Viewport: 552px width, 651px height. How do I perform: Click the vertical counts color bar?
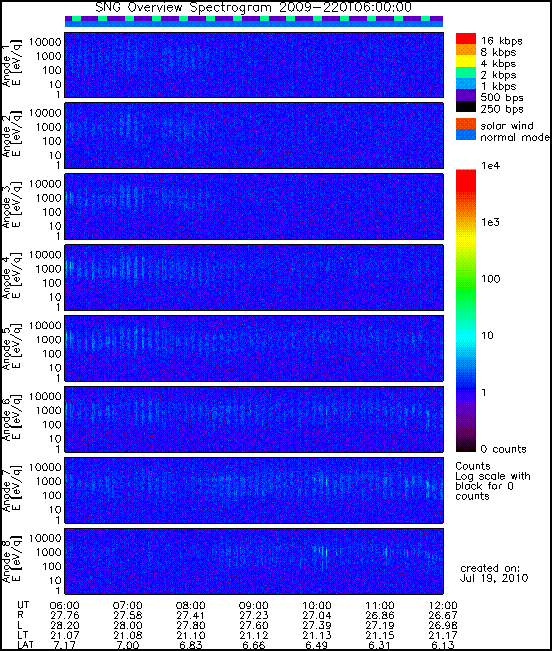(466, 311)
